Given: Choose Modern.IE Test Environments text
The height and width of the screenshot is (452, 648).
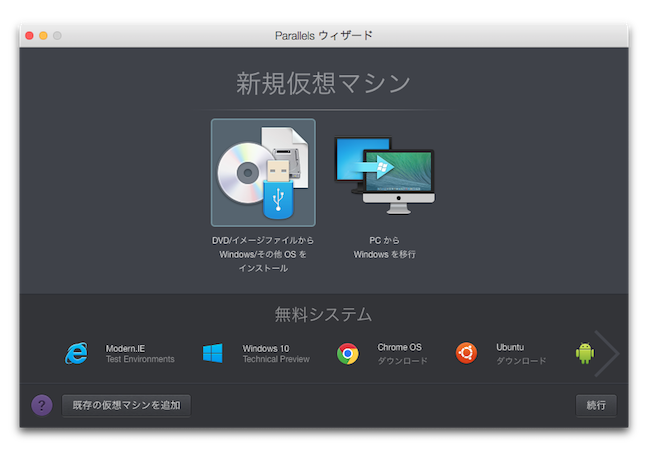Looking at the screenshot, I should pos(140,354).
